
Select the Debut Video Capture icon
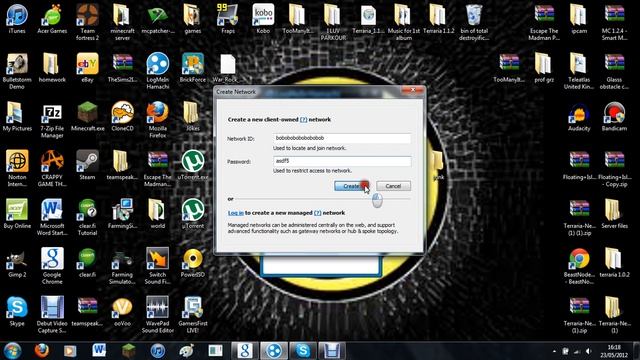pyautogui.click(x=52, y=315)
